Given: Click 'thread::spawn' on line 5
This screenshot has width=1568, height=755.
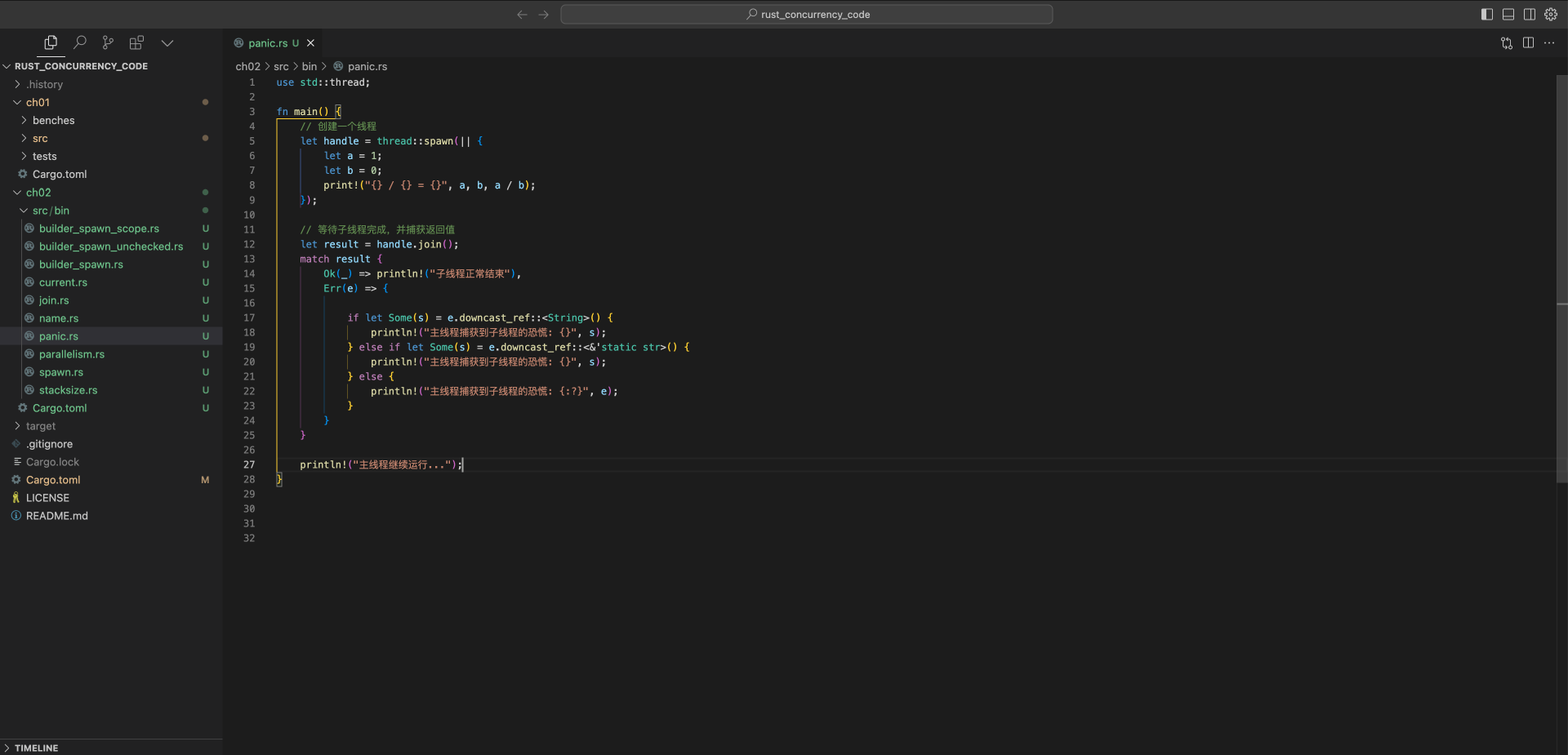Looking at the screenshot, I should (x=414, y=141).
